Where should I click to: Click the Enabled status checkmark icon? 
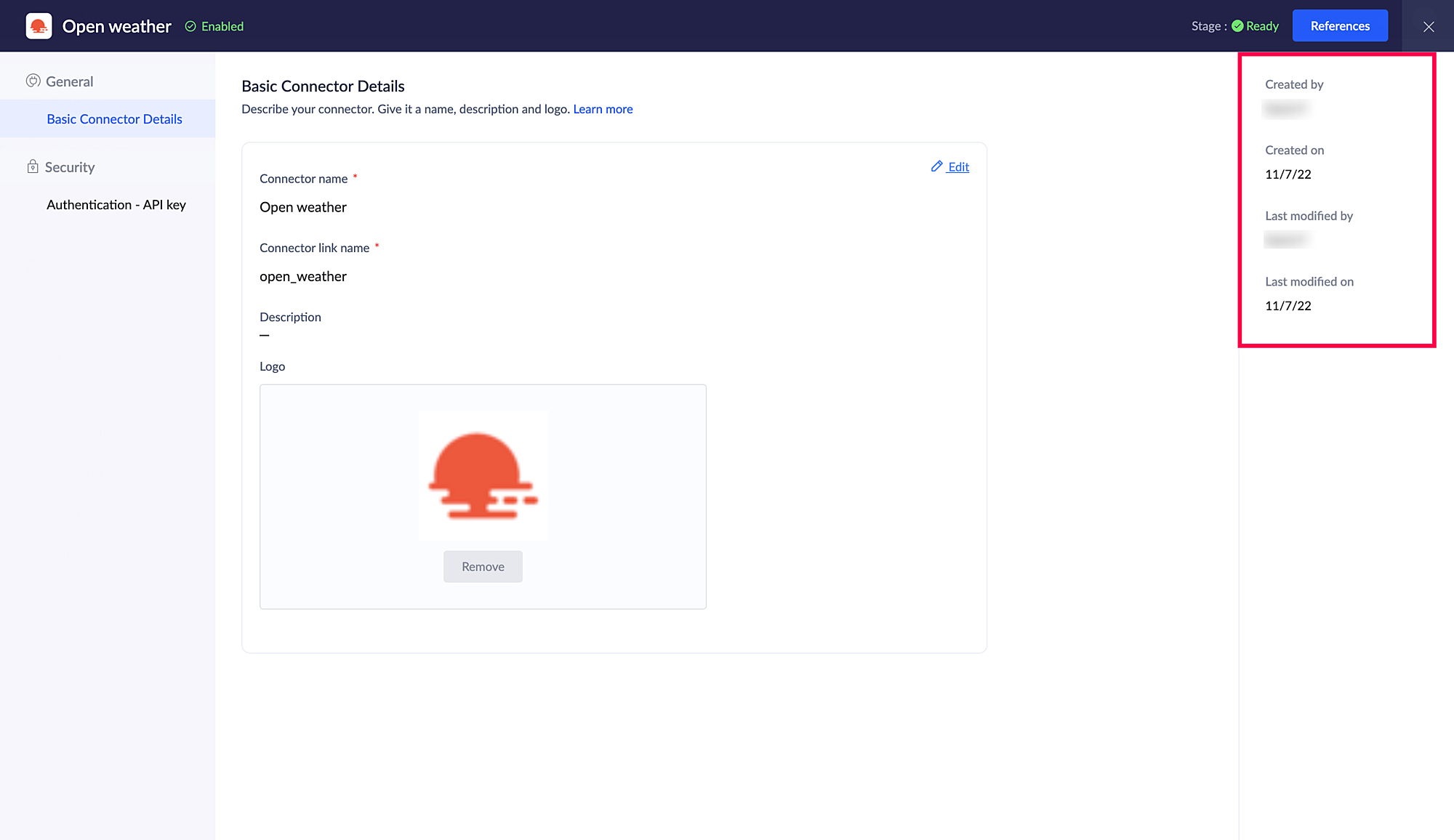pyautogui.click(x=190, y=26)
